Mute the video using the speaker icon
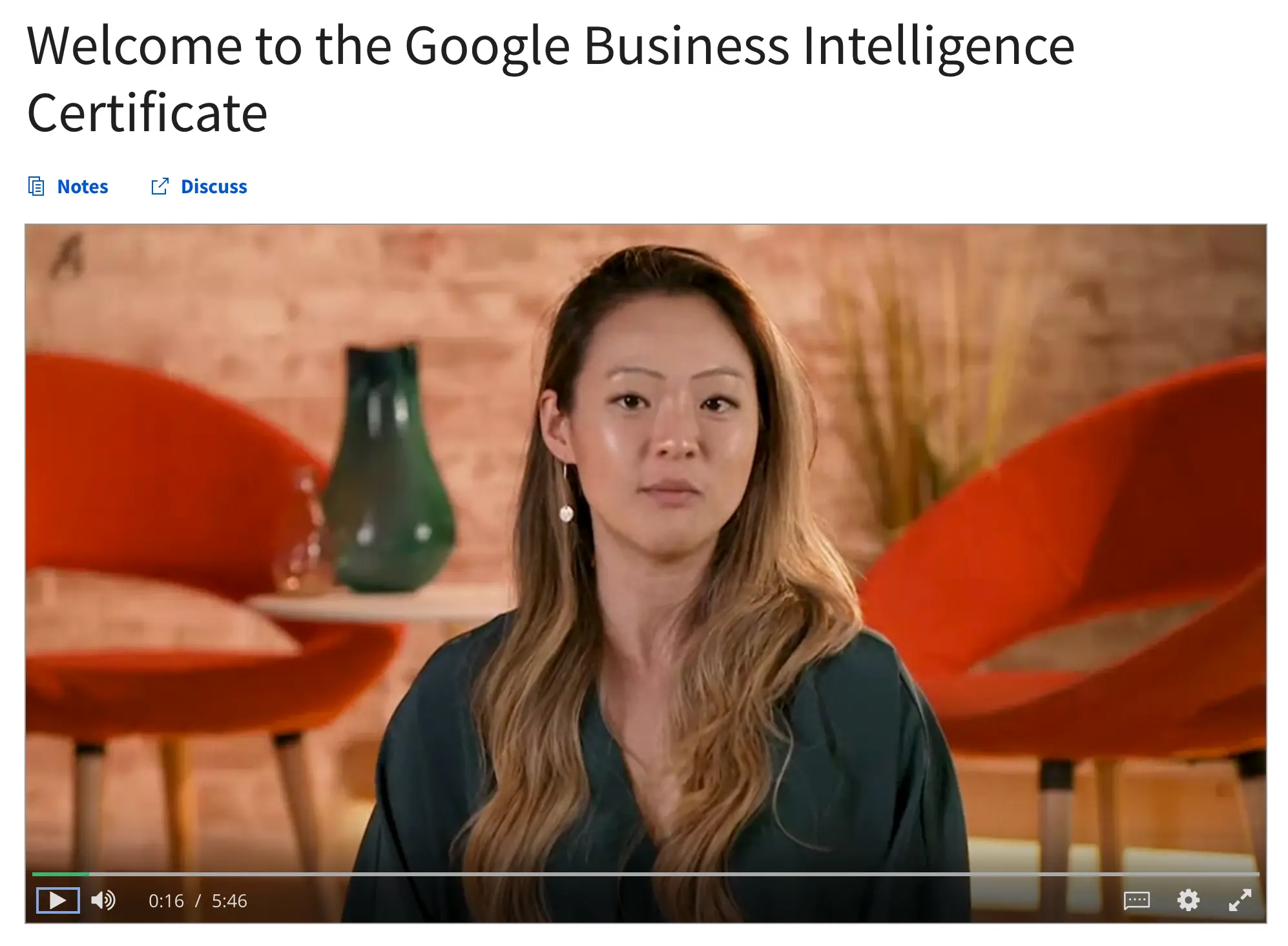 click(x=103, y=900)
